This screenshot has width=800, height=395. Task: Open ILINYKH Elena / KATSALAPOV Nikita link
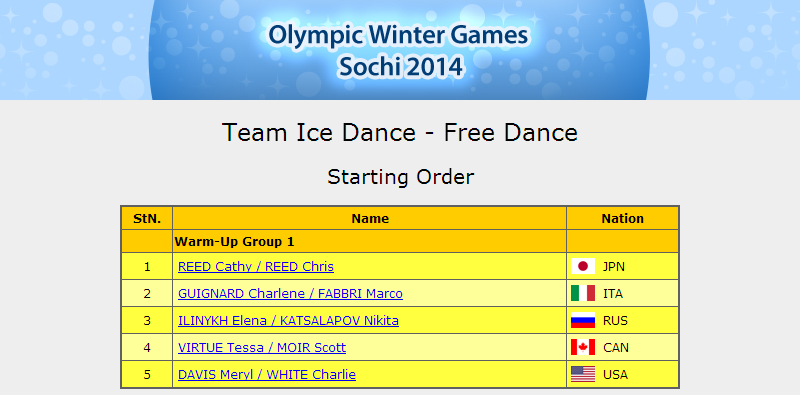pyautogui.click(x=288, y=321)
